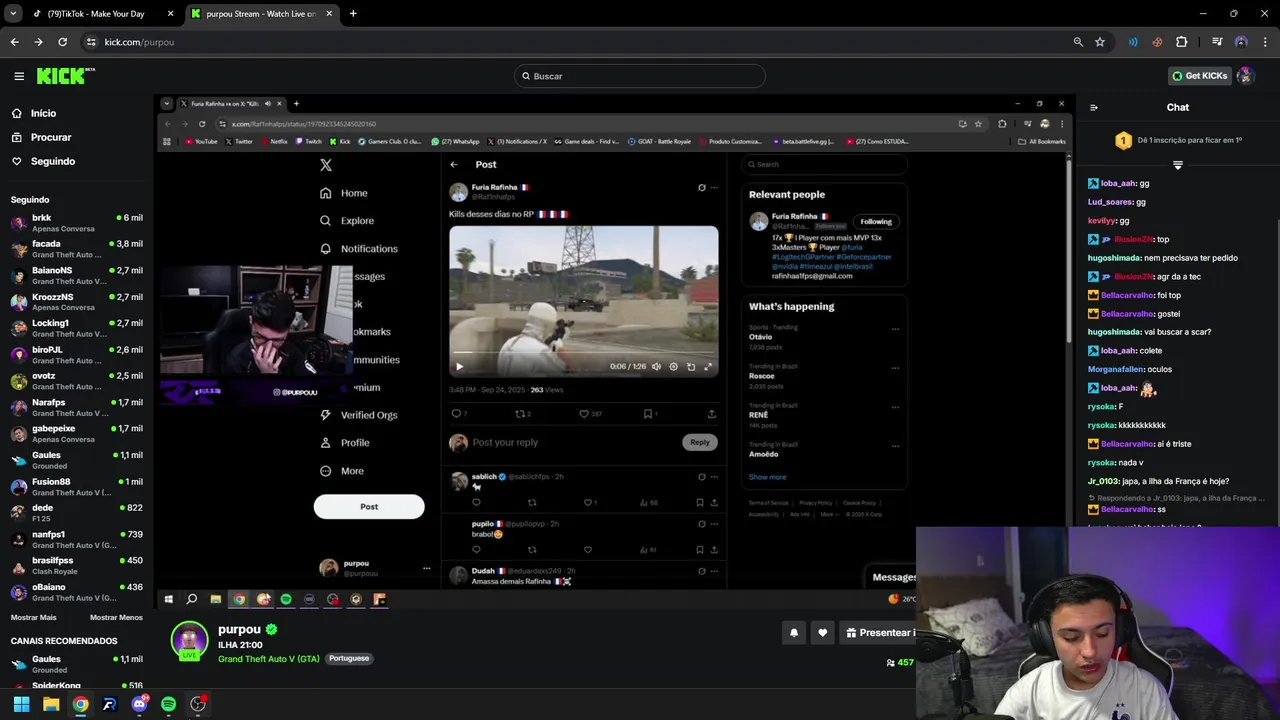This screenshot has height=720, width=1280.
Task: Click the Get KICKs button
Action: click(1199, 76)
